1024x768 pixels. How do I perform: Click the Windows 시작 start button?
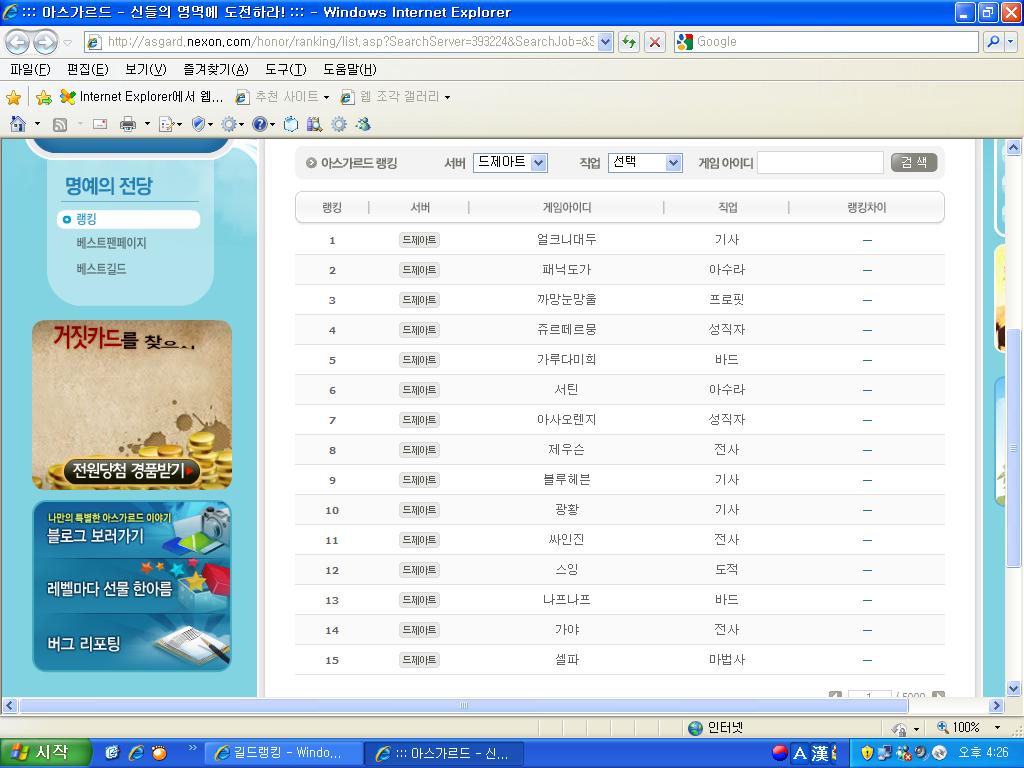tap(45, 753)
